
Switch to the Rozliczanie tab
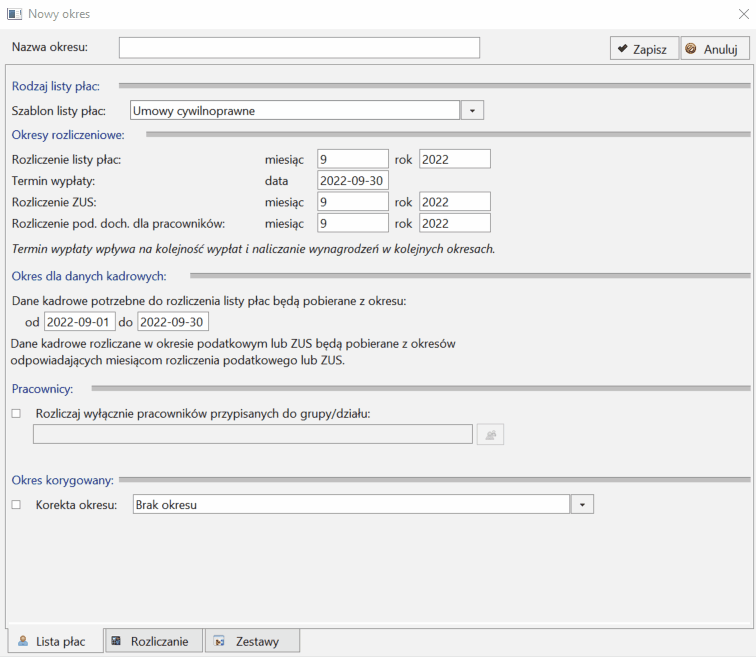(x=154, y=641)
